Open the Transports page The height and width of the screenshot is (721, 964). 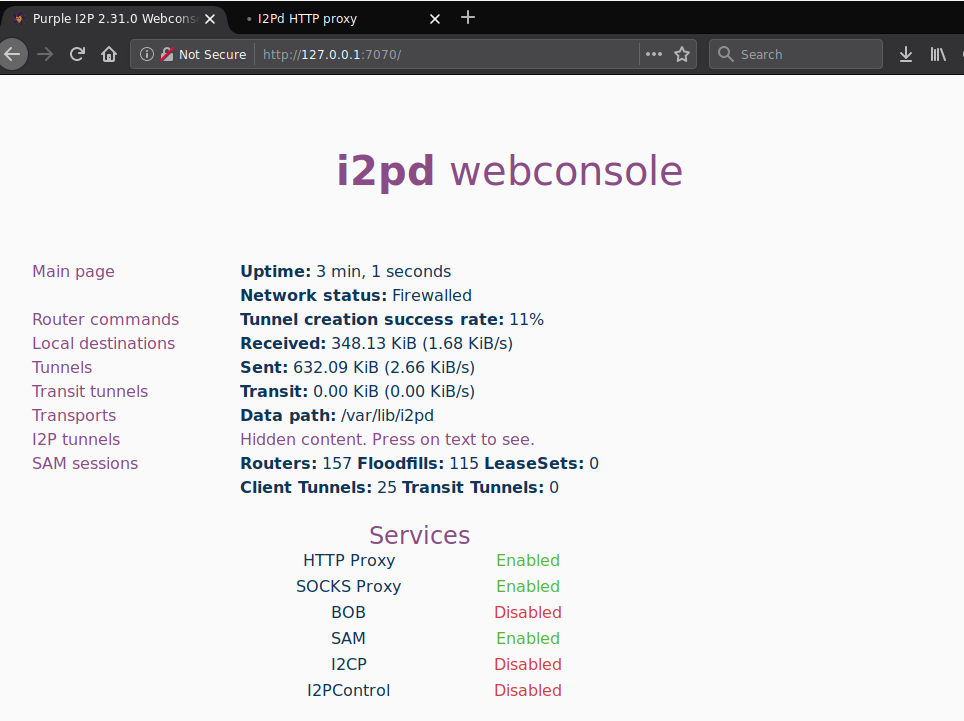74,416
